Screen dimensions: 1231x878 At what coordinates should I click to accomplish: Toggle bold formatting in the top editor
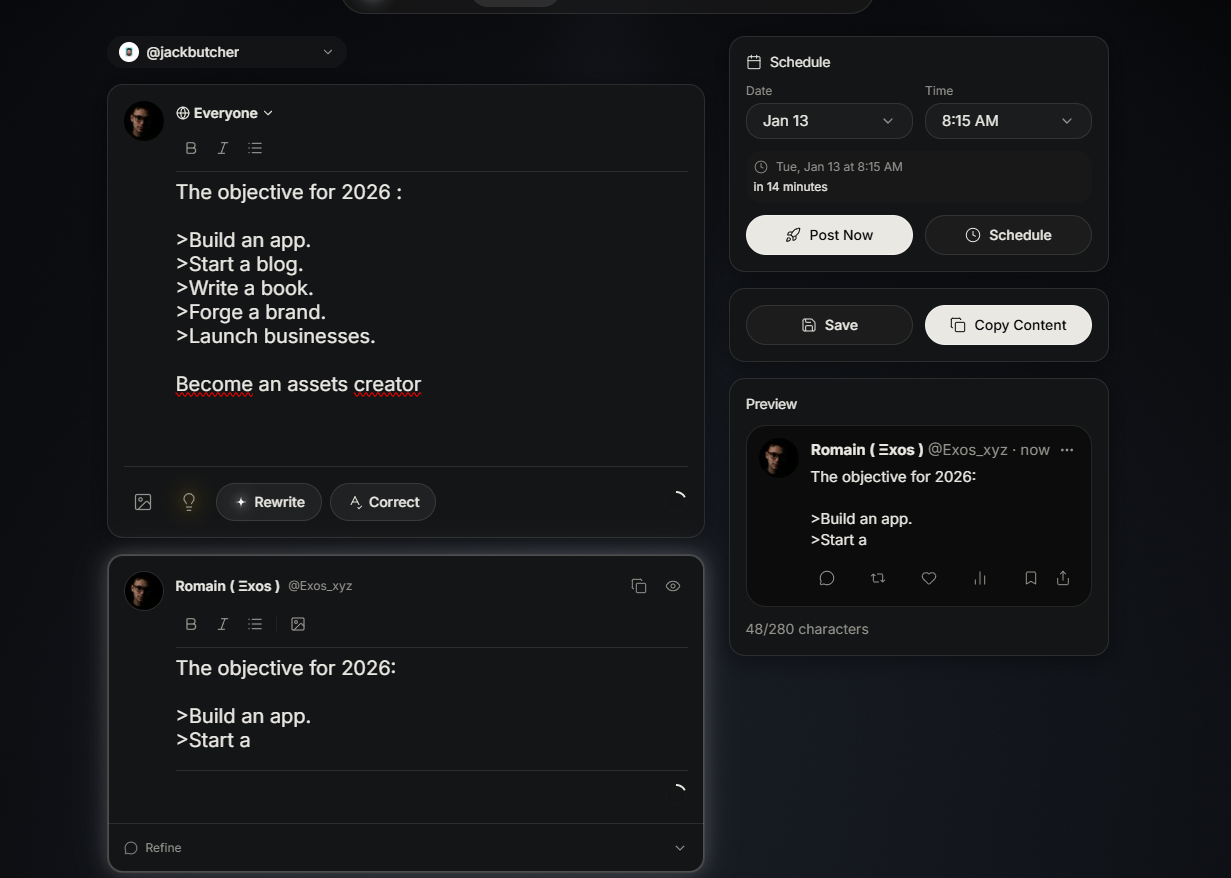(x=190, y=147)
